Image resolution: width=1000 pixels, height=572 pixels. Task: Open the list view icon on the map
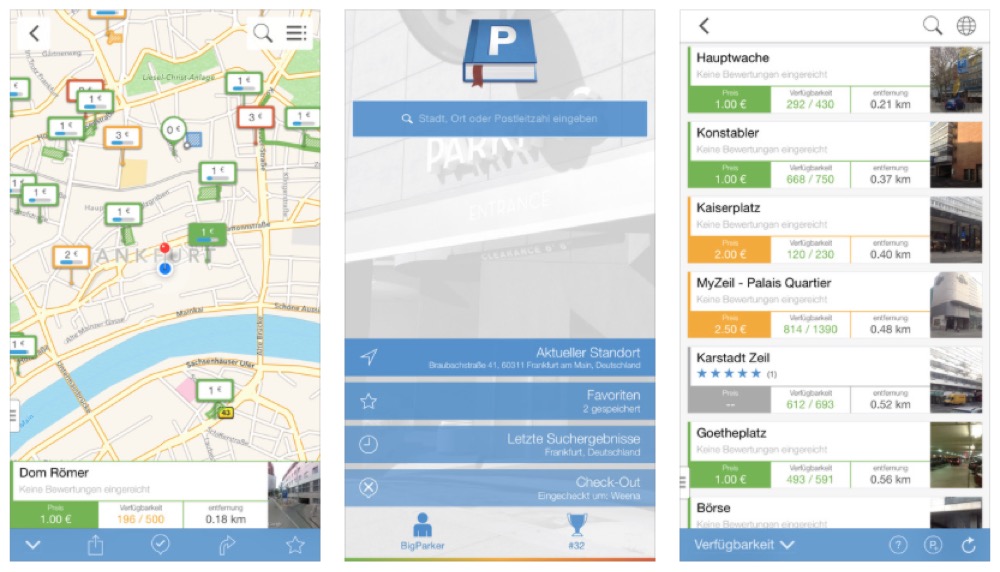pos(296,33)
